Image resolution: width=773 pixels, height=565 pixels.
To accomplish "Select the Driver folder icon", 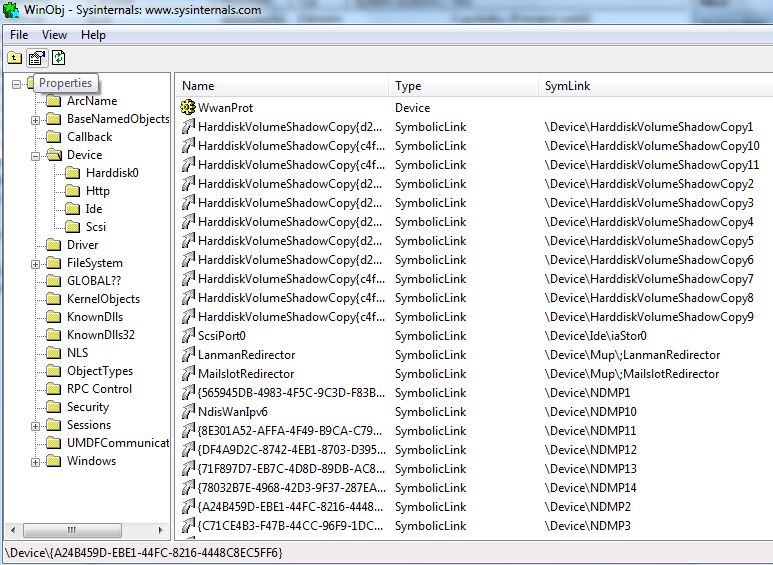I will (53, 245).
